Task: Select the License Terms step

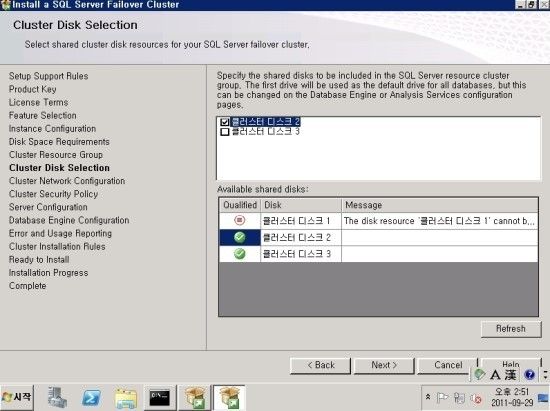Action: (39, 102)
